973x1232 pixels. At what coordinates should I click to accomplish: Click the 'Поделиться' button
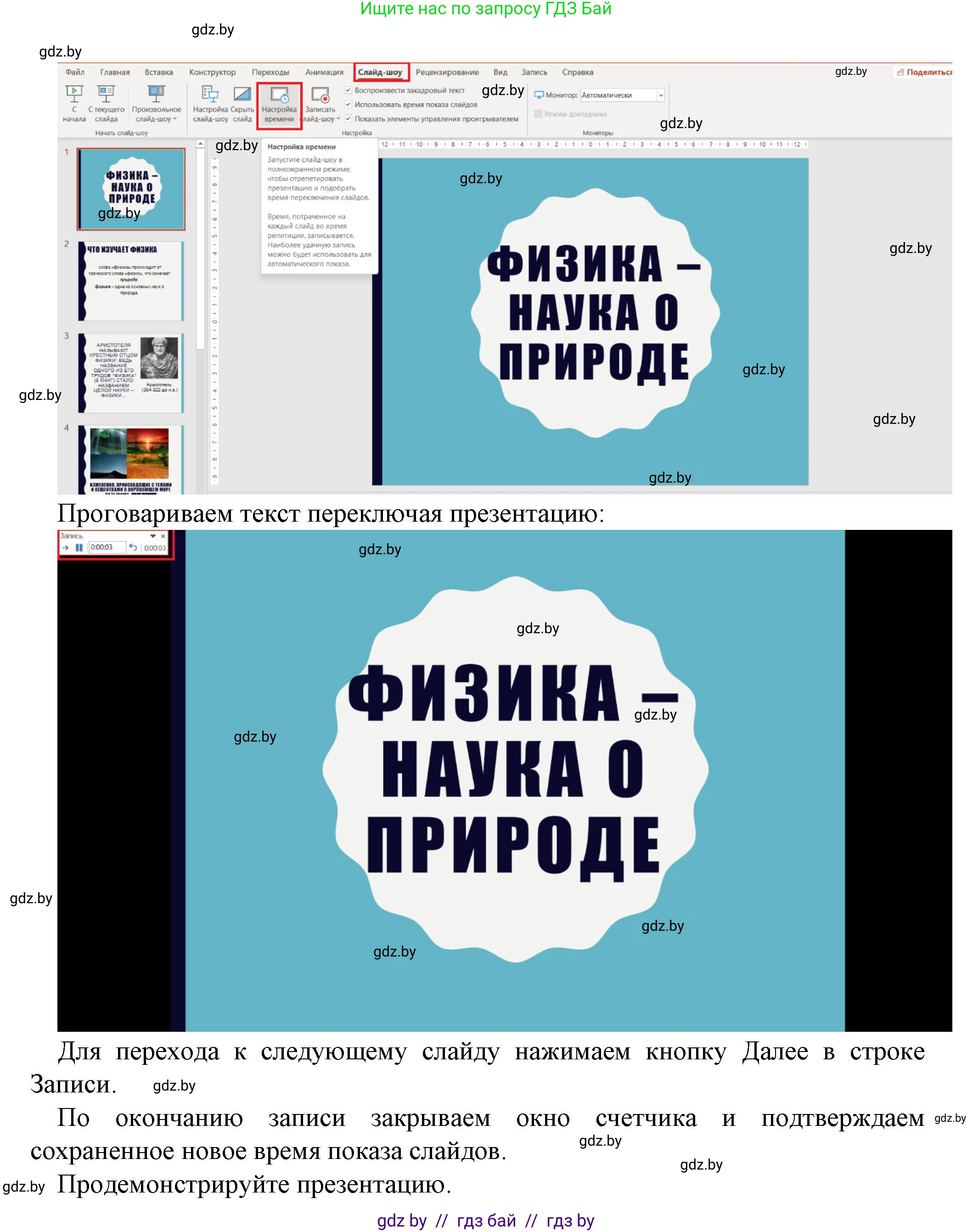point(925,71)
